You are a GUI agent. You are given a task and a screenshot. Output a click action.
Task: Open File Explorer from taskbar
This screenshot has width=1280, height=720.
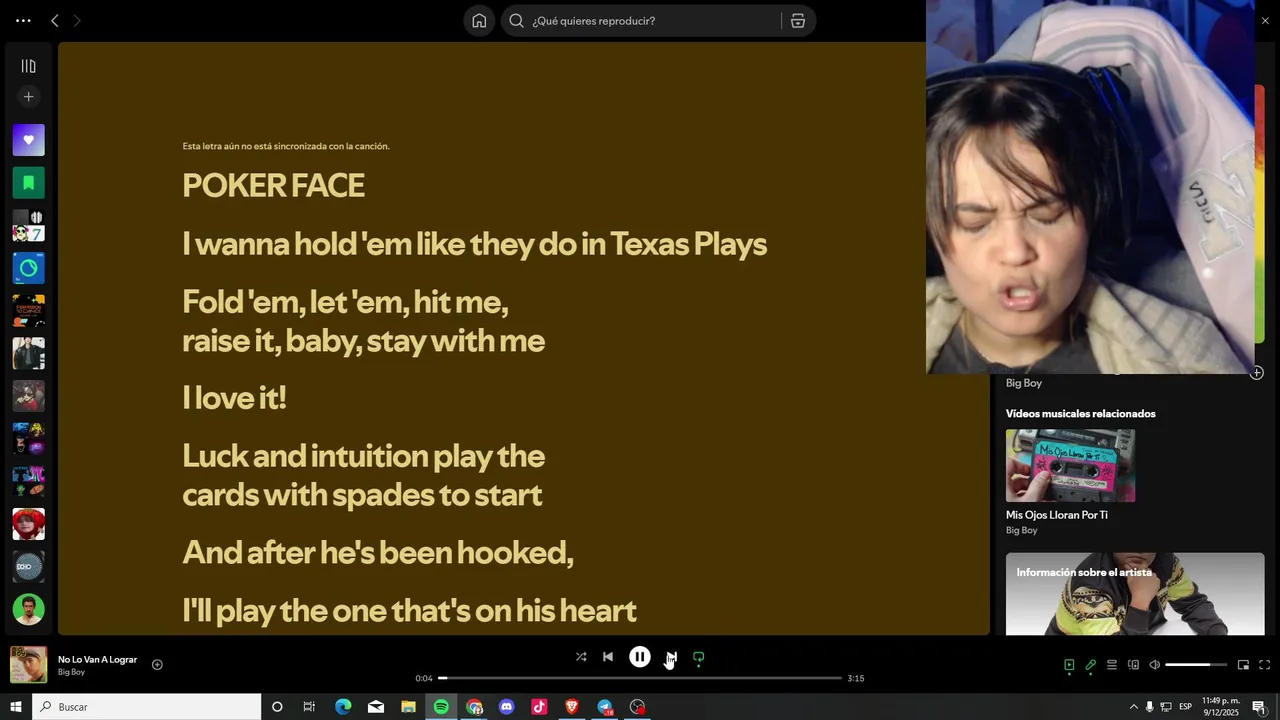[x=408, y=707]
